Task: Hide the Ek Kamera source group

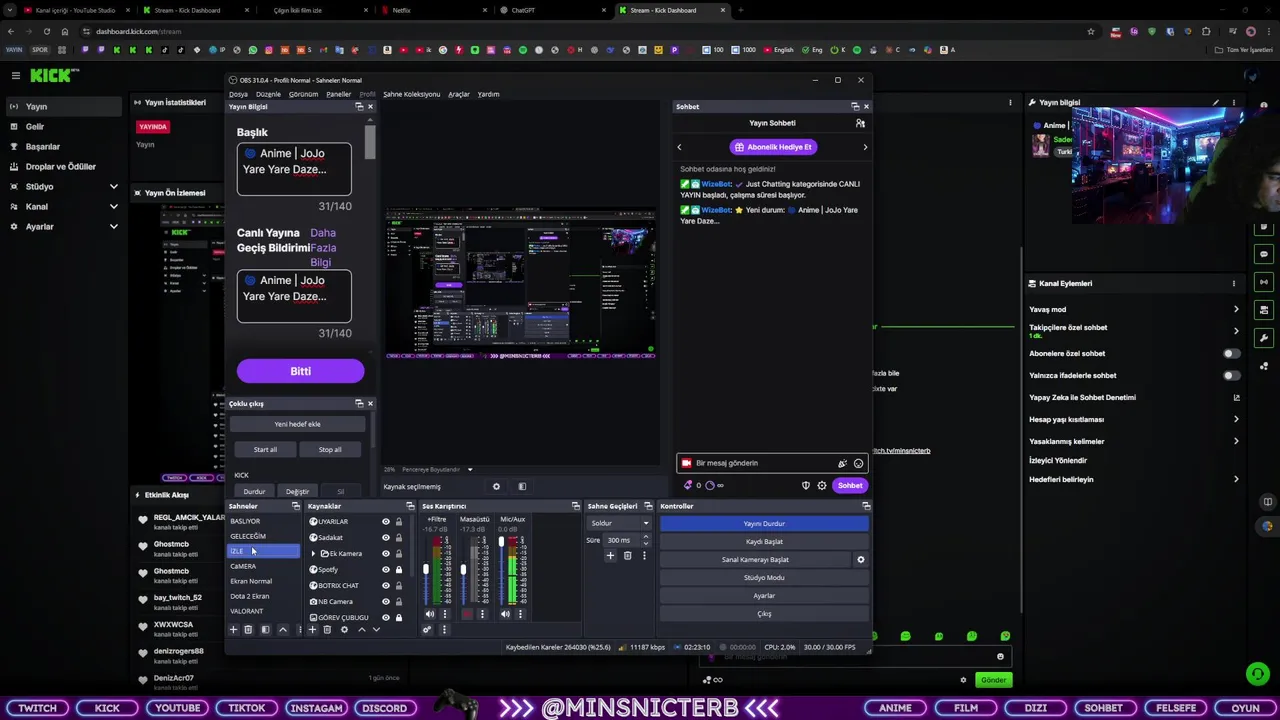Action: coord(385,554)
